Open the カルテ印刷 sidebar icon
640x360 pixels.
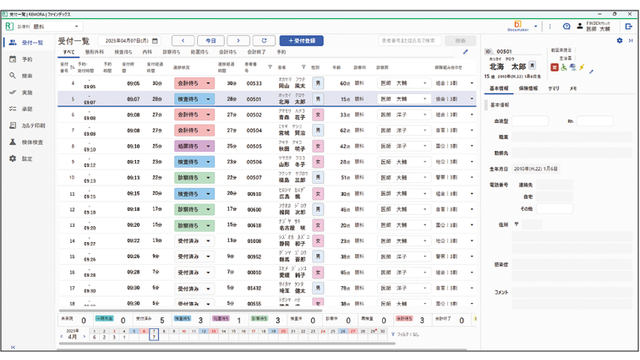click(13, 125)
